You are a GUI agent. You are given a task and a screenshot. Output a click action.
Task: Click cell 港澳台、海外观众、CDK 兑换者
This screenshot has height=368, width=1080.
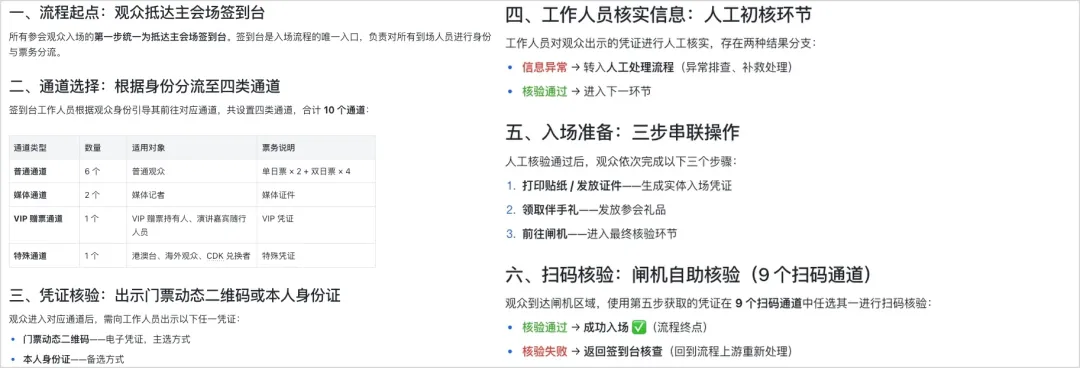(191, 256)
